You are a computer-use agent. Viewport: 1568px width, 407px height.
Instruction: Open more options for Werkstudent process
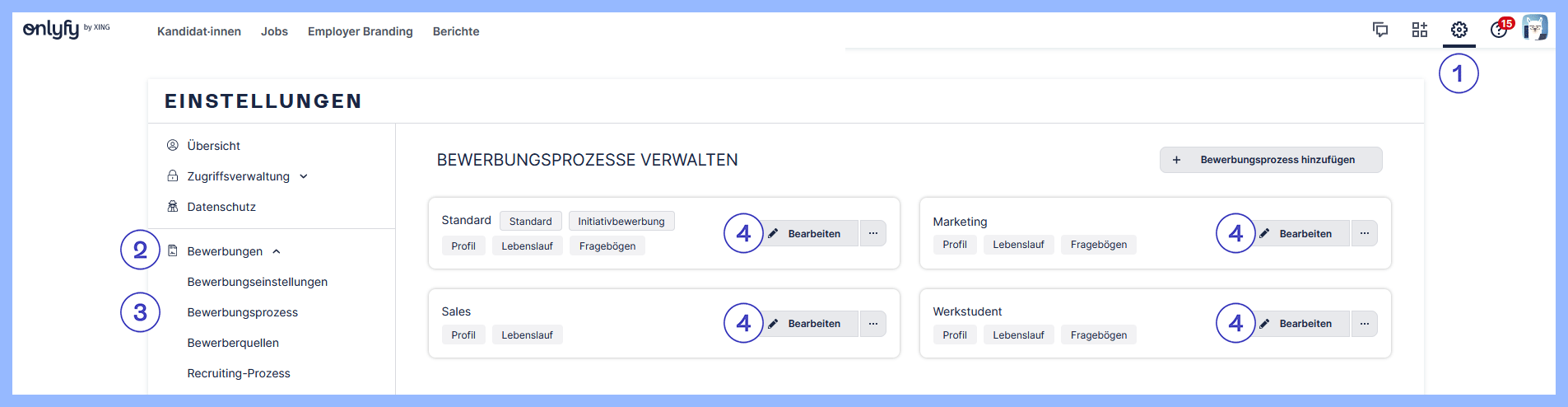tap(1364, 324)
